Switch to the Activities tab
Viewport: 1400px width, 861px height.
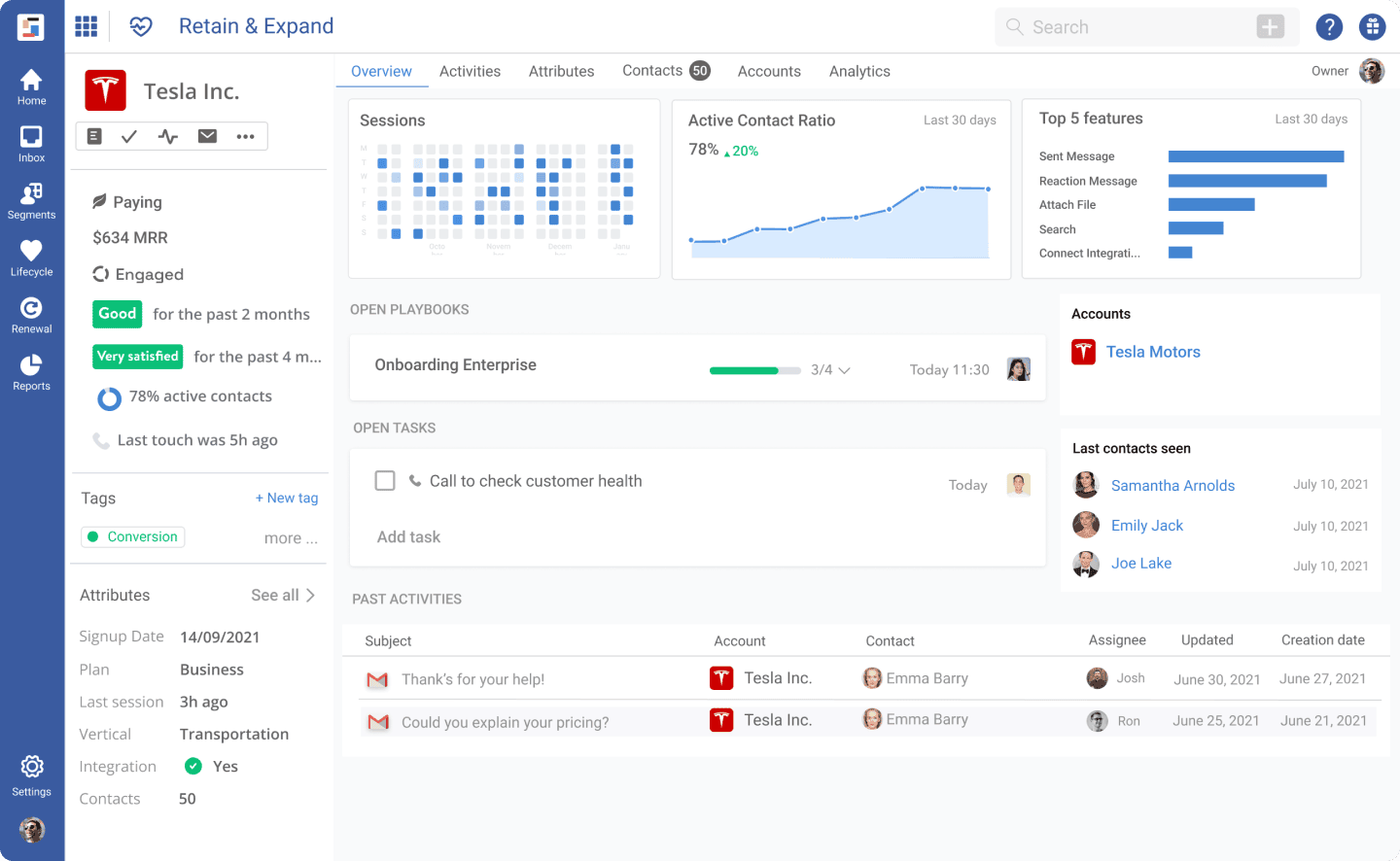[470, 71]
